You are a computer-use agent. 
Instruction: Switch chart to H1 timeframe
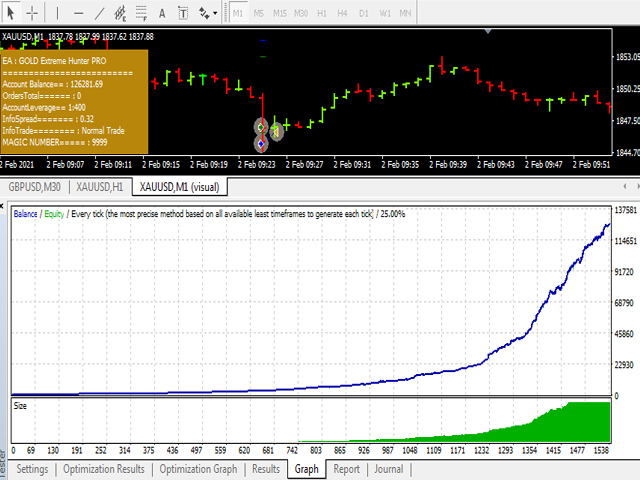point(322,13)
